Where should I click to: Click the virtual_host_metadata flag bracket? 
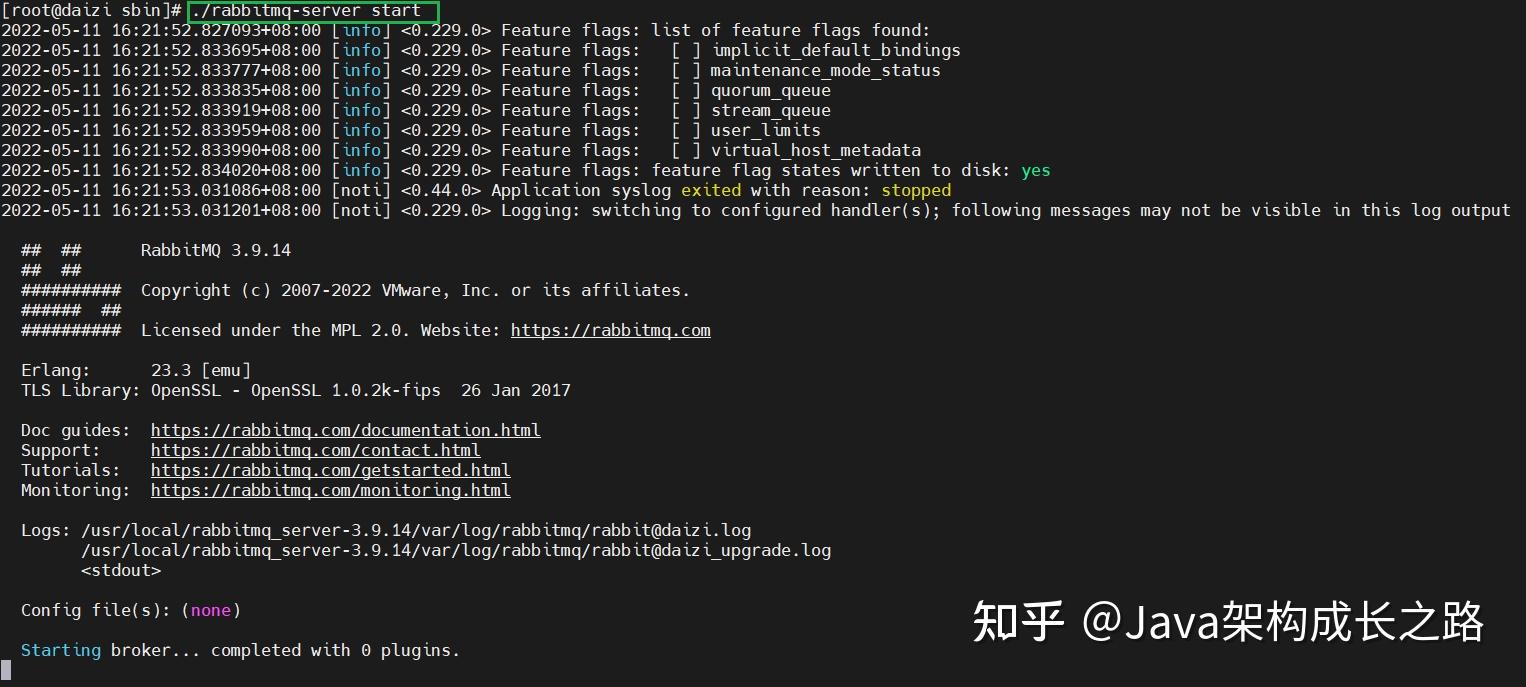pos(686,150)
